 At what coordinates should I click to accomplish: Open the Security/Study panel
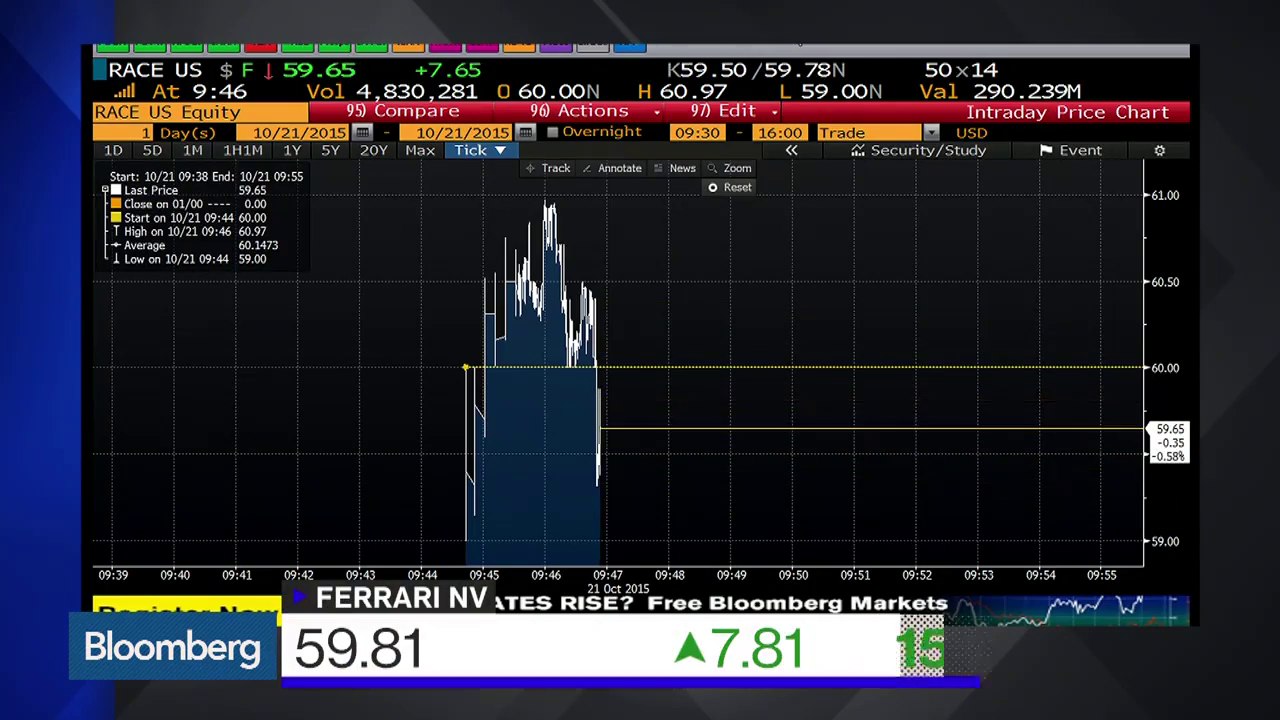pyautogui.click(x=919, y=150)
